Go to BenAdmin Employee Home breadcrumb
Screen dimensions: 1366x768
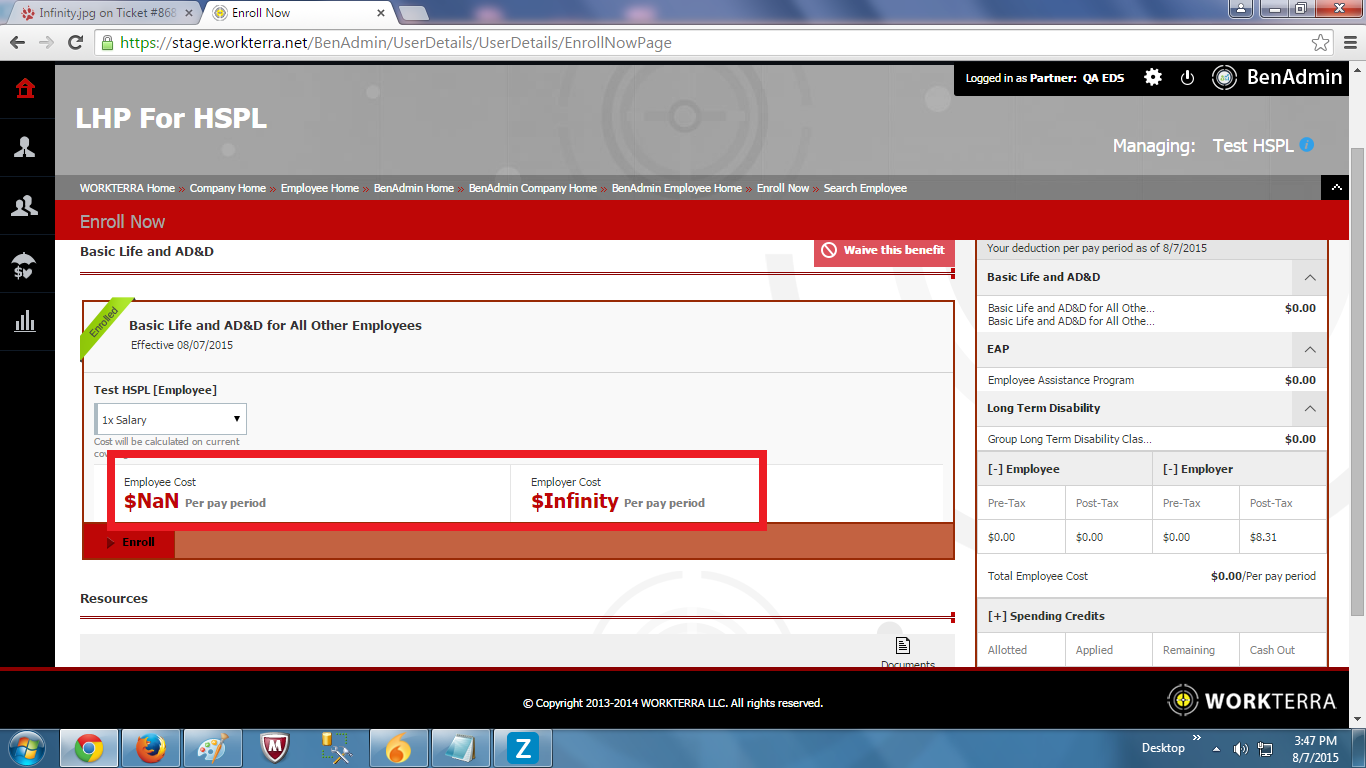[677, 188]
